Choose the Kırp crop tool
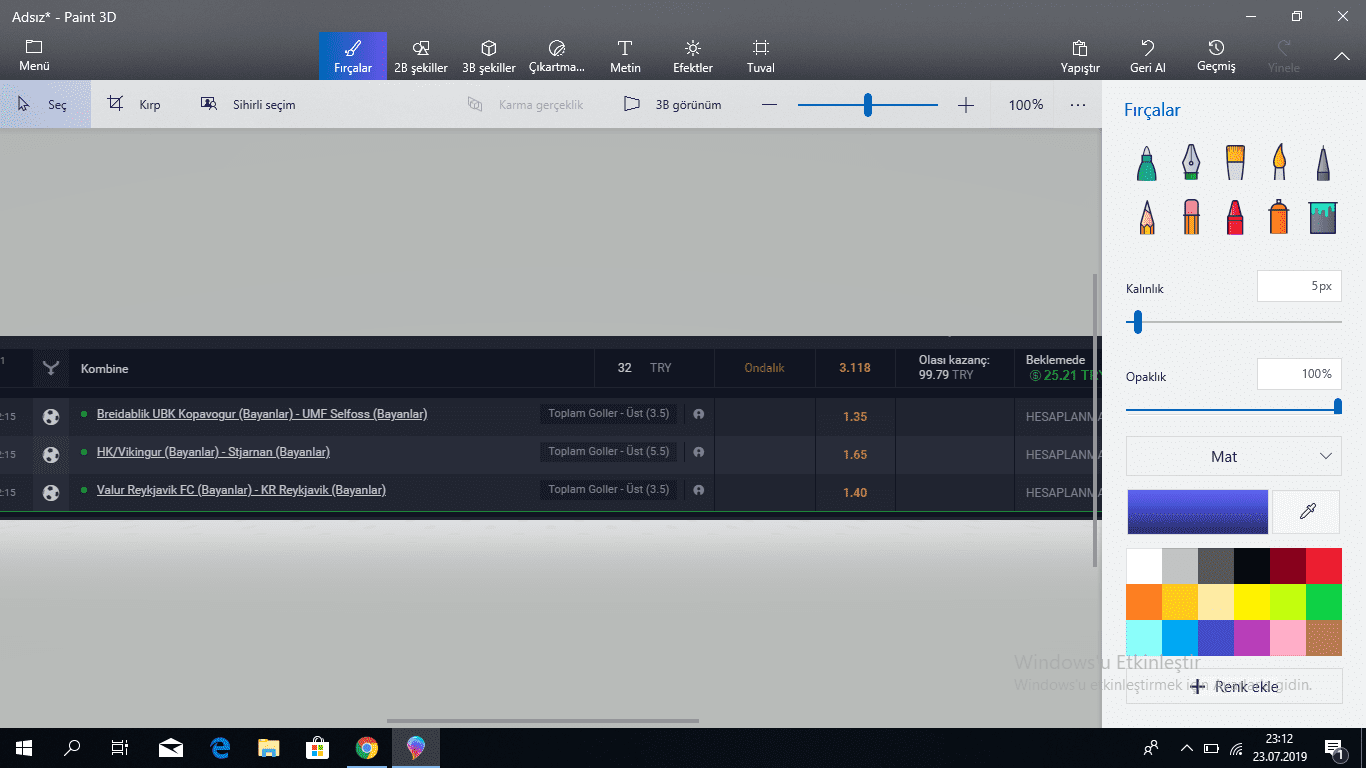This screenshot has height=768, width=1366. (x=134, y=104)
